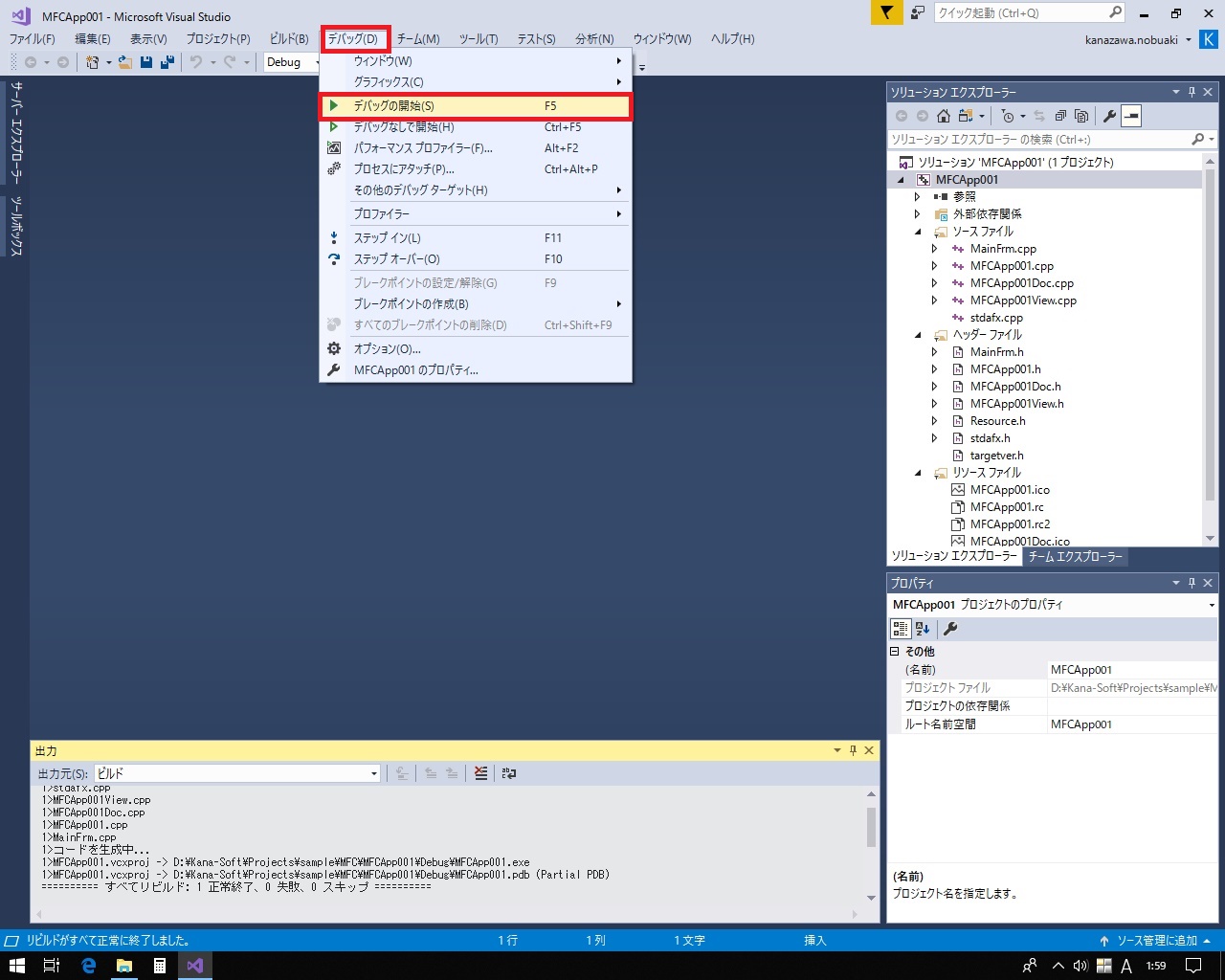Viewport: 1225px width, 980px height.
Task: Pin the Output panel with pushpin
Action: (x=853, y=750)
